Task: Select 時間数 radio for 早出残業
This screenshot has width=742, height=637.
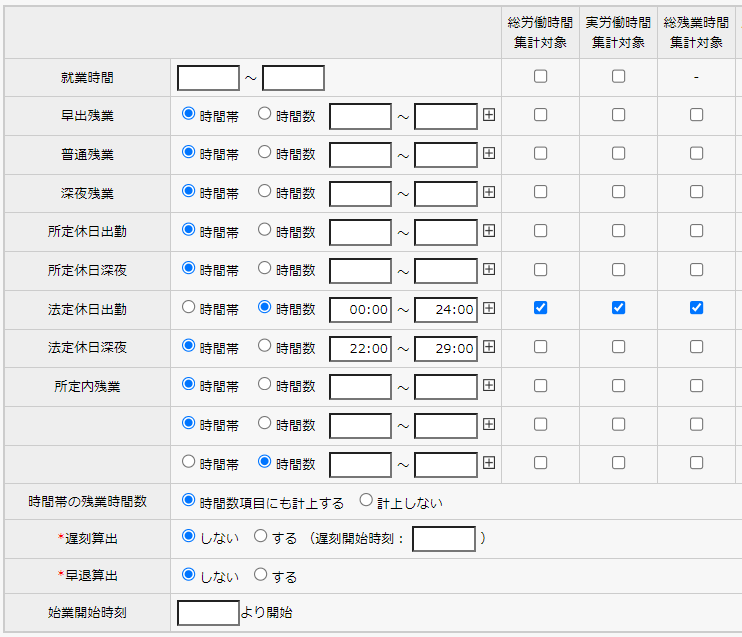Action: click(x=265, y=115)
